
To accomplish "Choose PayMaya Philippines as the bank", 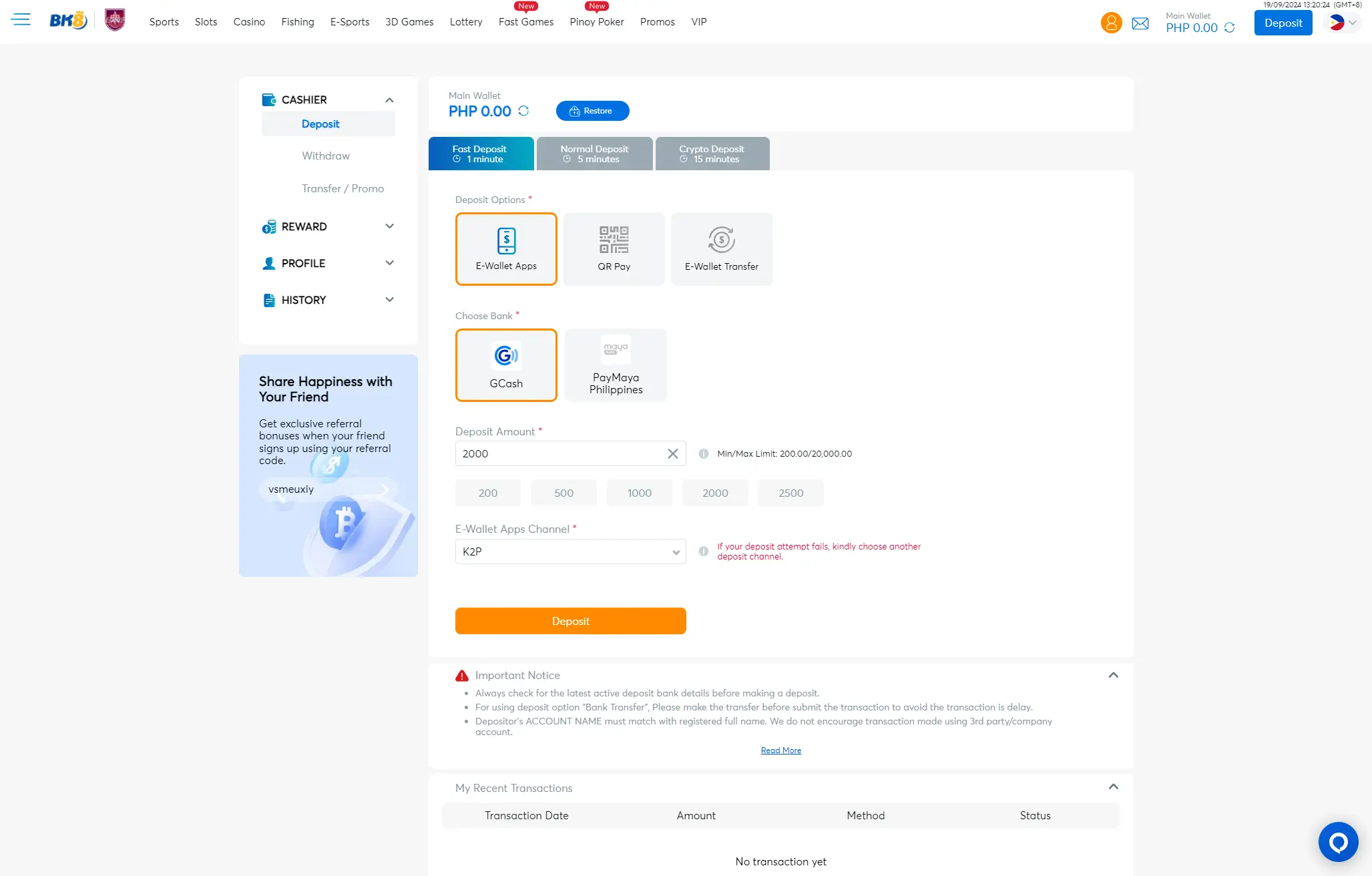I will coord(616,365).
